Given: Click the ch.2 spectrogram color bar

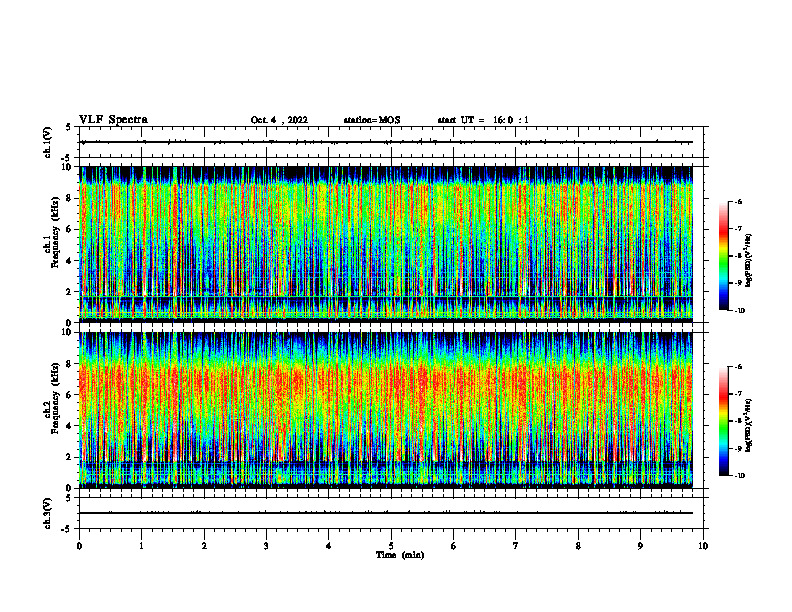Looking at the screenshot, I should click(723, 421).
